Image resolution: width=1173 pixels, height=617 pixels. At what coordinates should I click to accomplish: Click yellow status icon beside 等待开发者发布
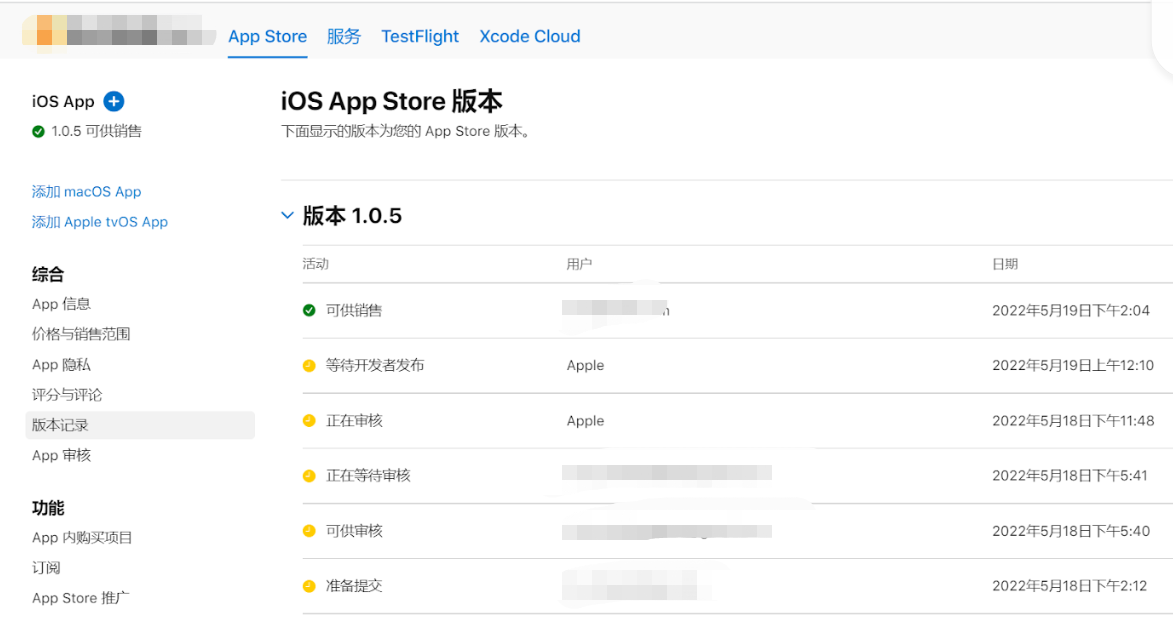(309, 366)
